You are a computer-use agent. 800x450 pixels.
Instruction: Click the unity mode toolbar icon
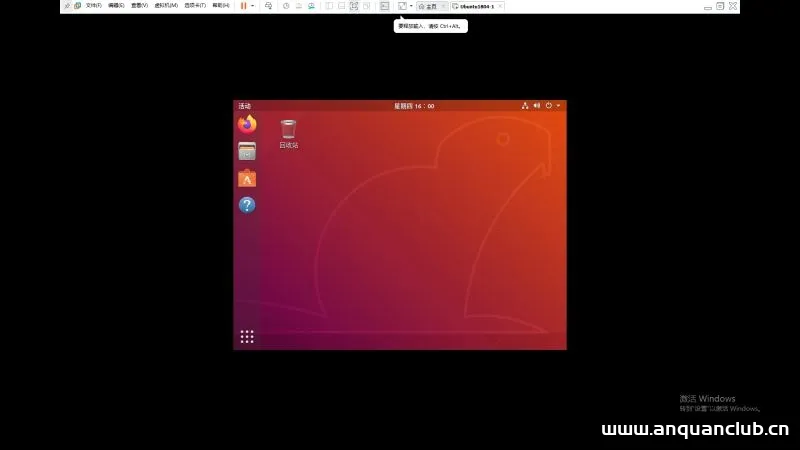tap(366, 6)
